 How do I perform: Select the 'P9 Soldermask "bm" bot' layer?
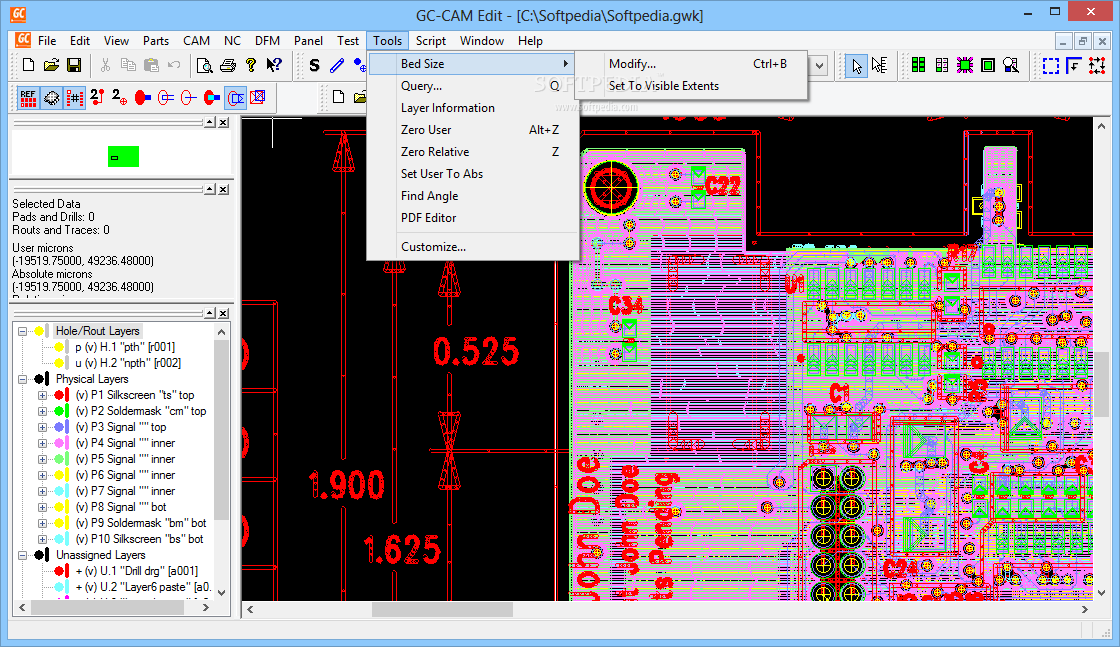141,523
